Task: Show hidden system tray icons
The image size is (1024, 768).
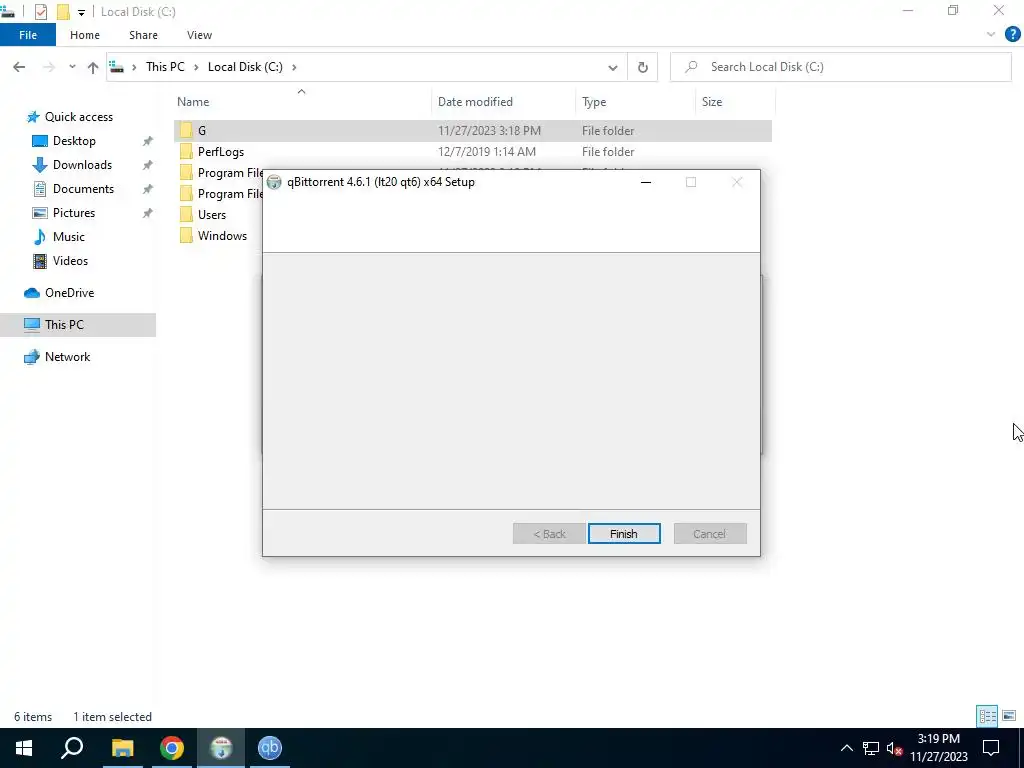Action: 846,748
